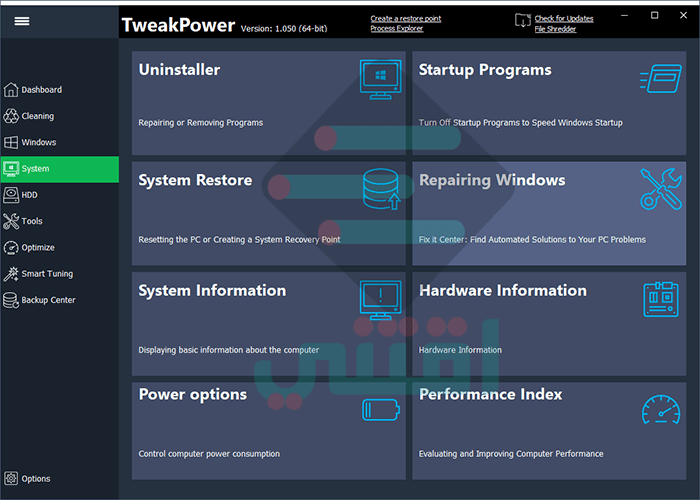The width and height of the screenshot is (700, 500).
Task: Click the Repairing Windows tools icon
Action: pos(661,189)
